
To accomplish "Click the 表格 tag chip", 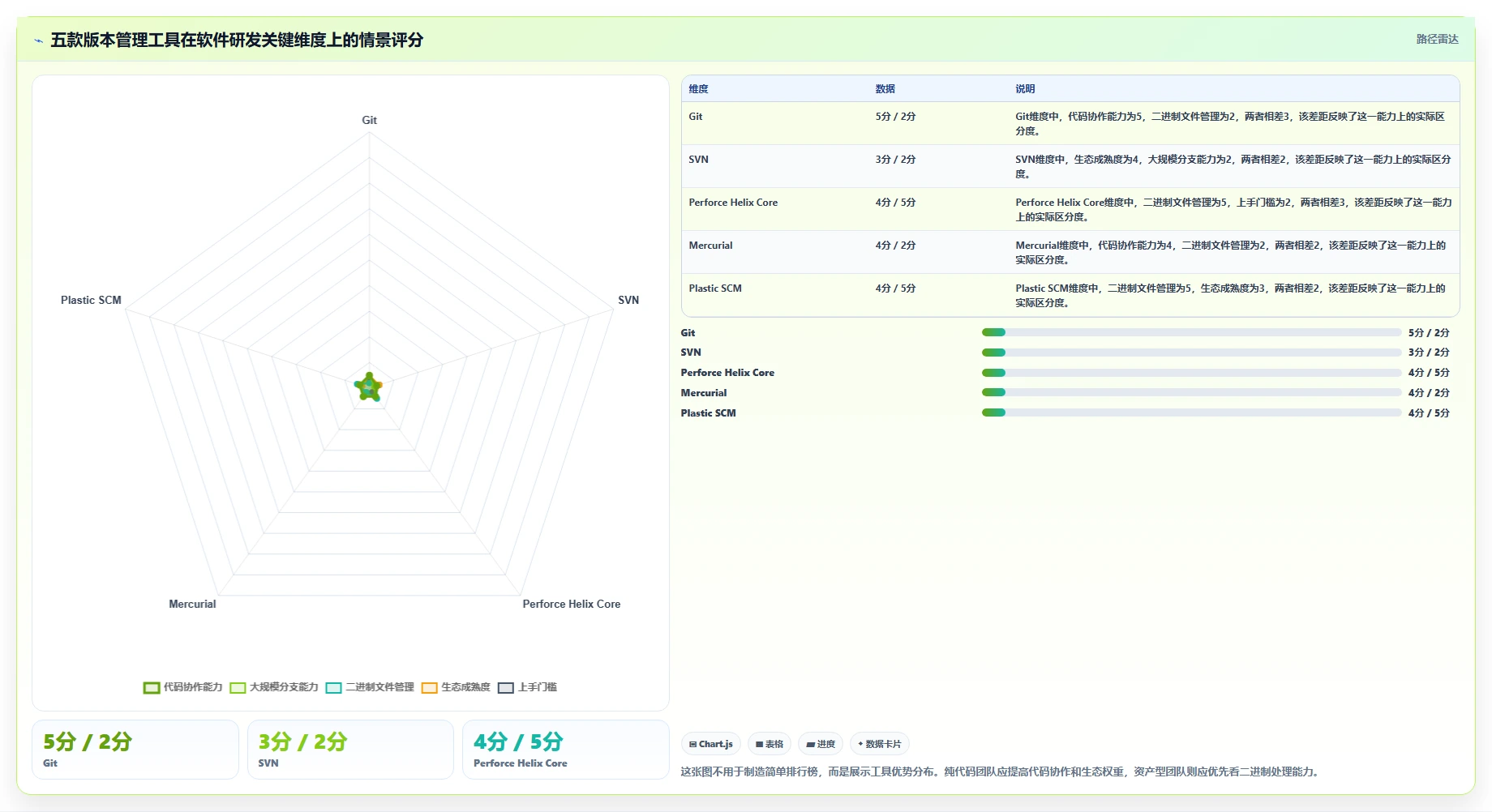I will click(770, 744).
